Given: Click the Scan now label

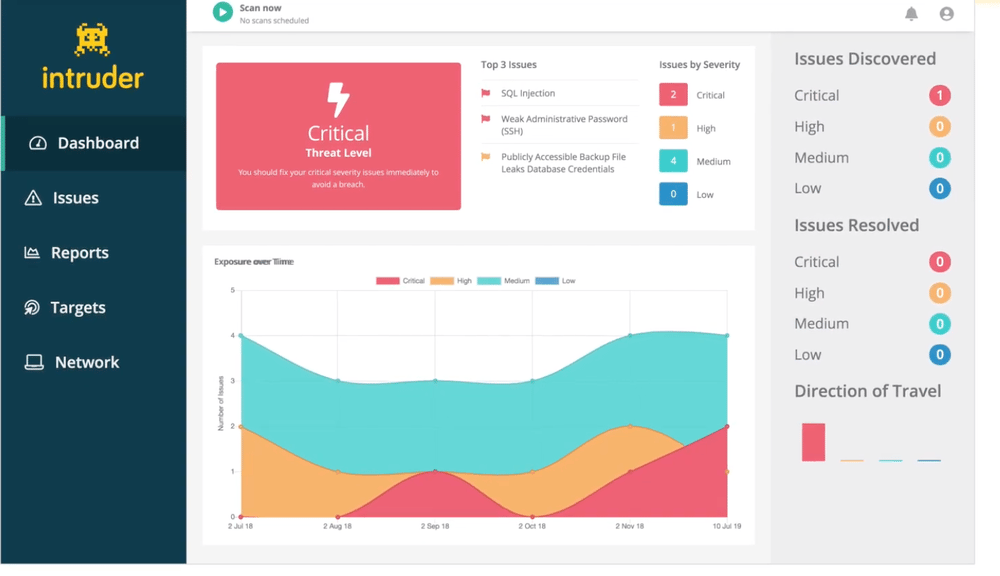Looking at the screenshot, I should pos(260,8).
